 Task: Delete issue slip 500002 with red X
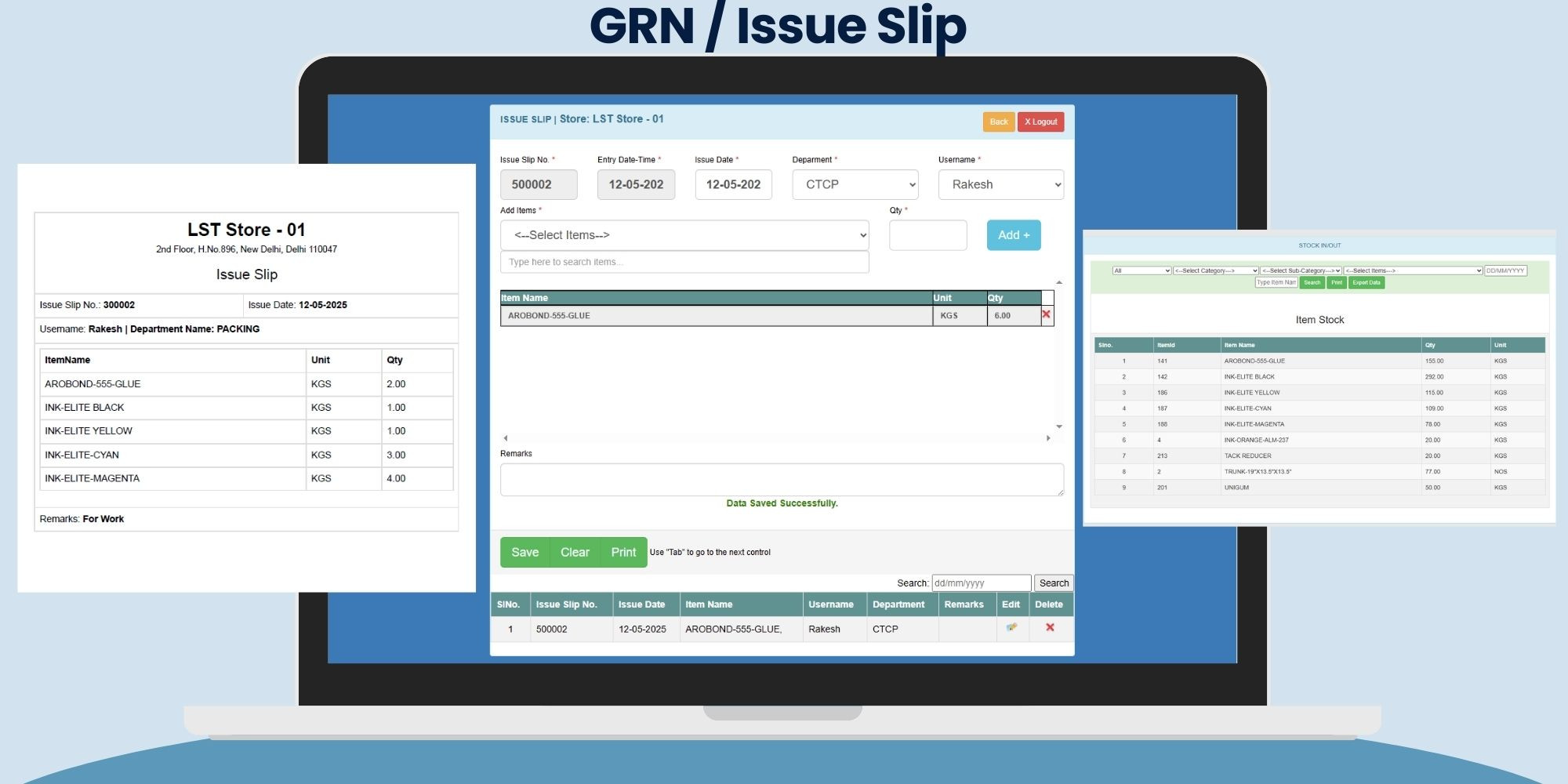[x=1050, y=627]
